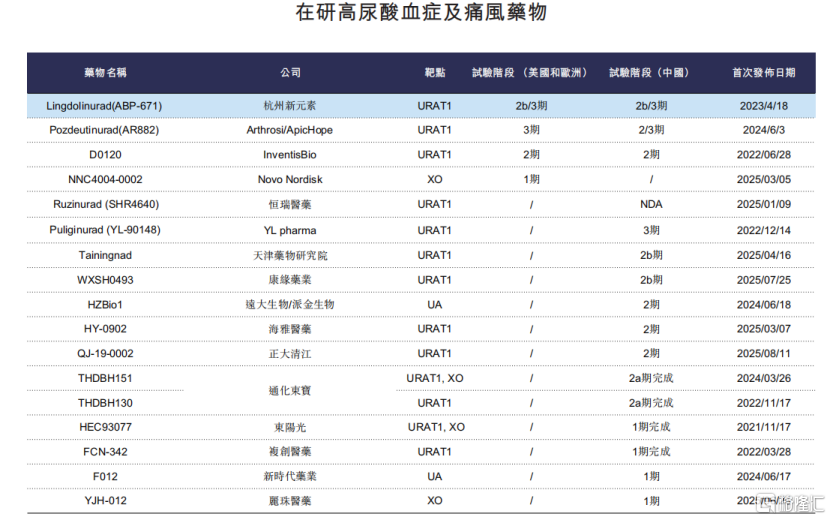The width and height of the screenshot is (831, 520).
Task: Select the URAT1, XO target for THDBH151
Action: point(435,378)
